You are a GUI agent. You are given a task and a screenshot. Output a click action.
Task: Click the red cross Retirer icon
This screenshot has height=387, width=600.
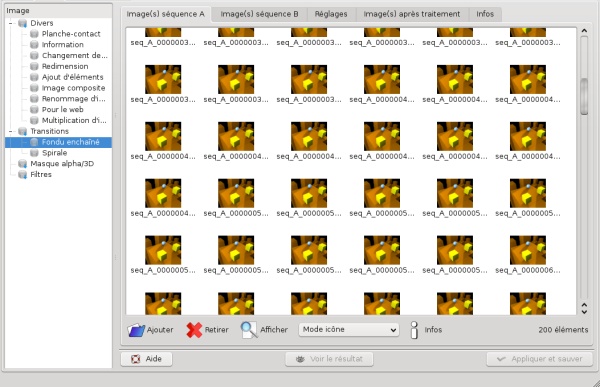[x=194, y=330]
